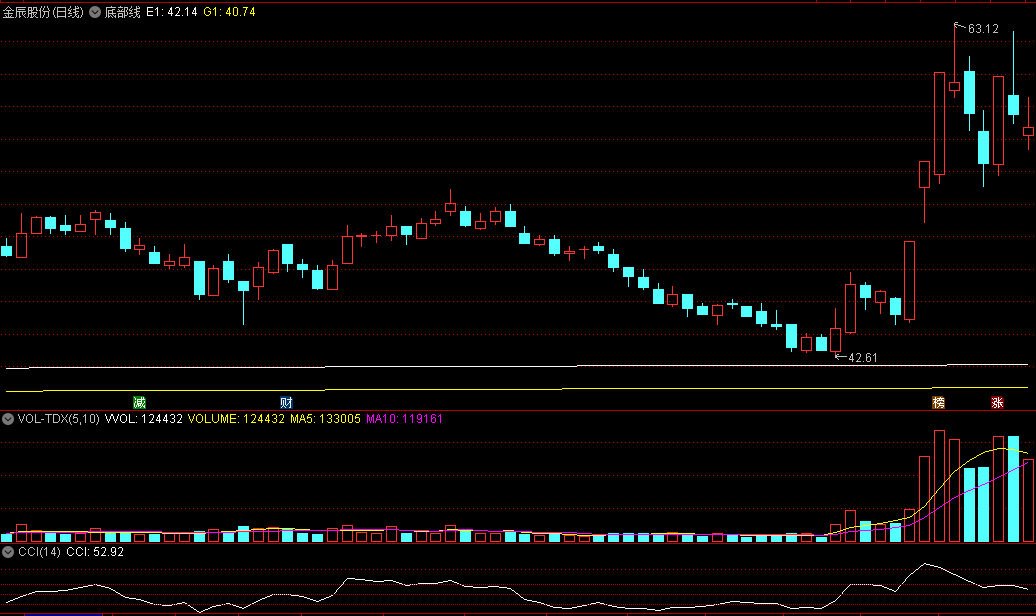Select the VOLUME: 124432 value

[236, 419]
